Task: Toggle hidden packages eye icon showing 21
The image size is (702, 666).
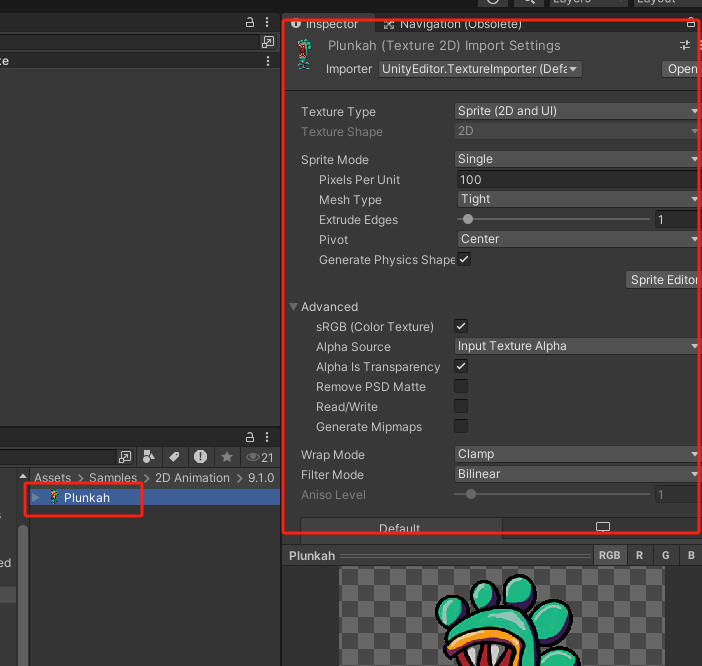Action: pyautogui.click(x=260, y=457)
